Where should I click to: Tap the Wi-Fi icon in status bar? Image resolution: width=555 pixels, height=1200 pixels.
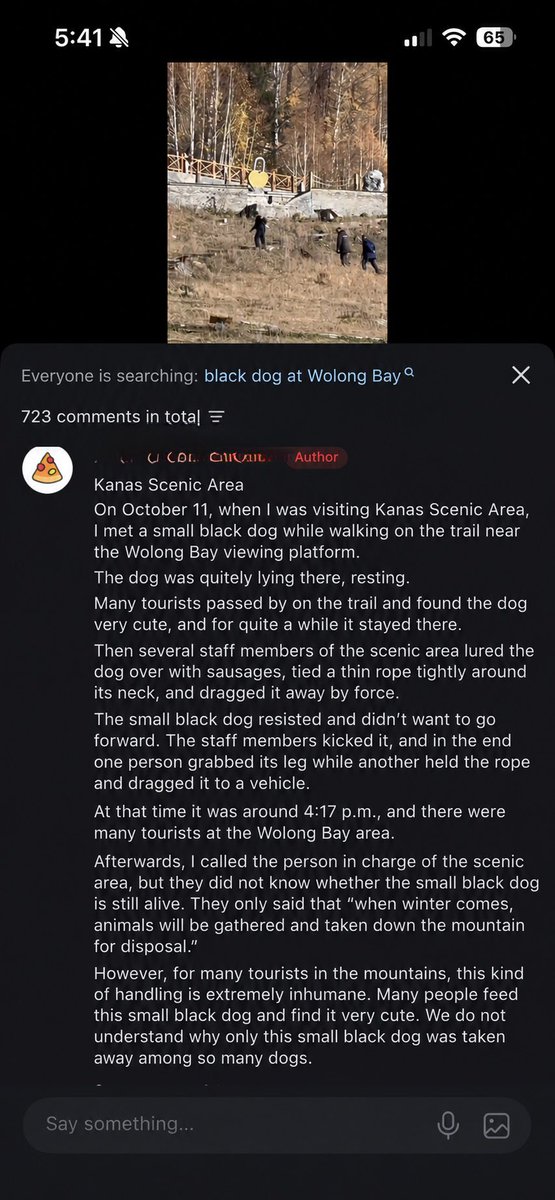(456, 38)
